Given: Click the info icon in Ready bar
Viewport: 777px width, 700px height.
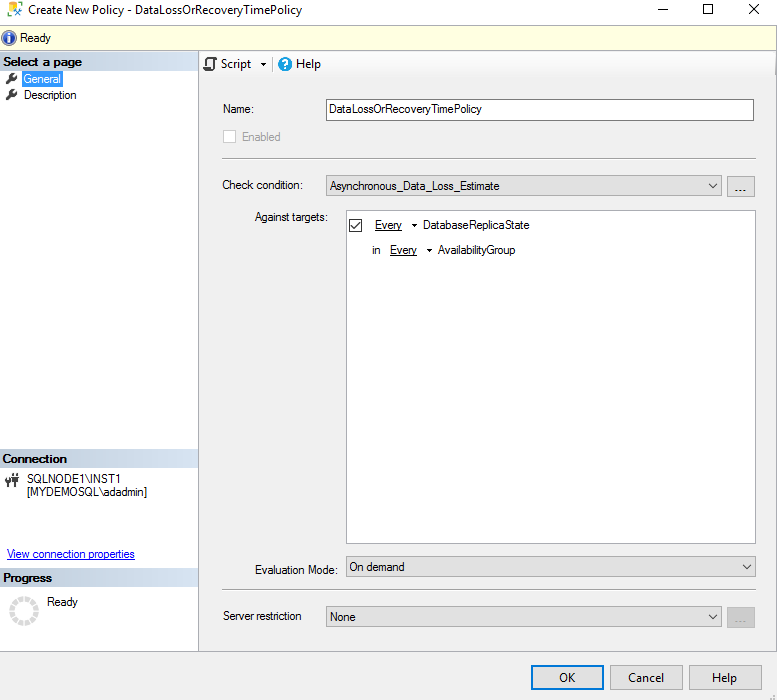Looking at the screenshot, I should 9,38.
